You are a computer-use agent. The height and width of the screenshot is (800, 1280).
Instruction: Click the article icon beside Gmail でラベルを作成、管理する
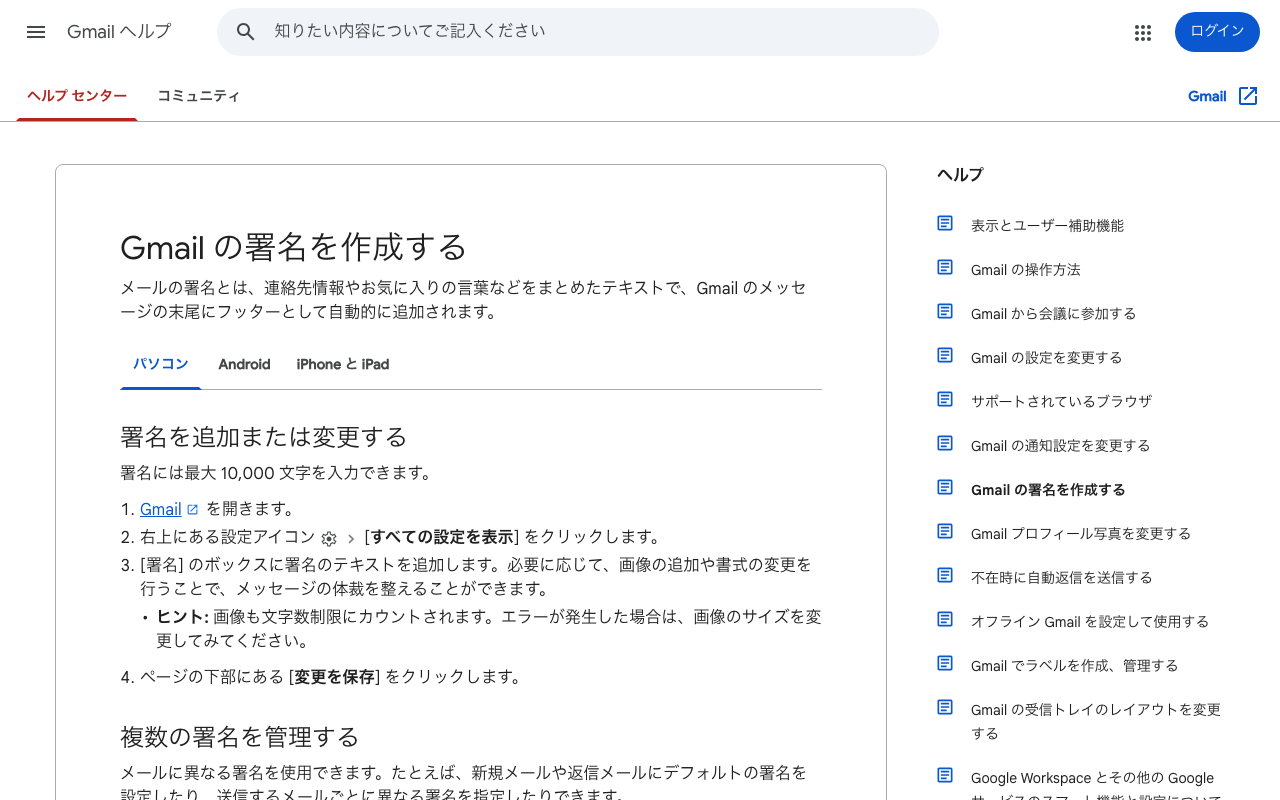click(945, 663)
